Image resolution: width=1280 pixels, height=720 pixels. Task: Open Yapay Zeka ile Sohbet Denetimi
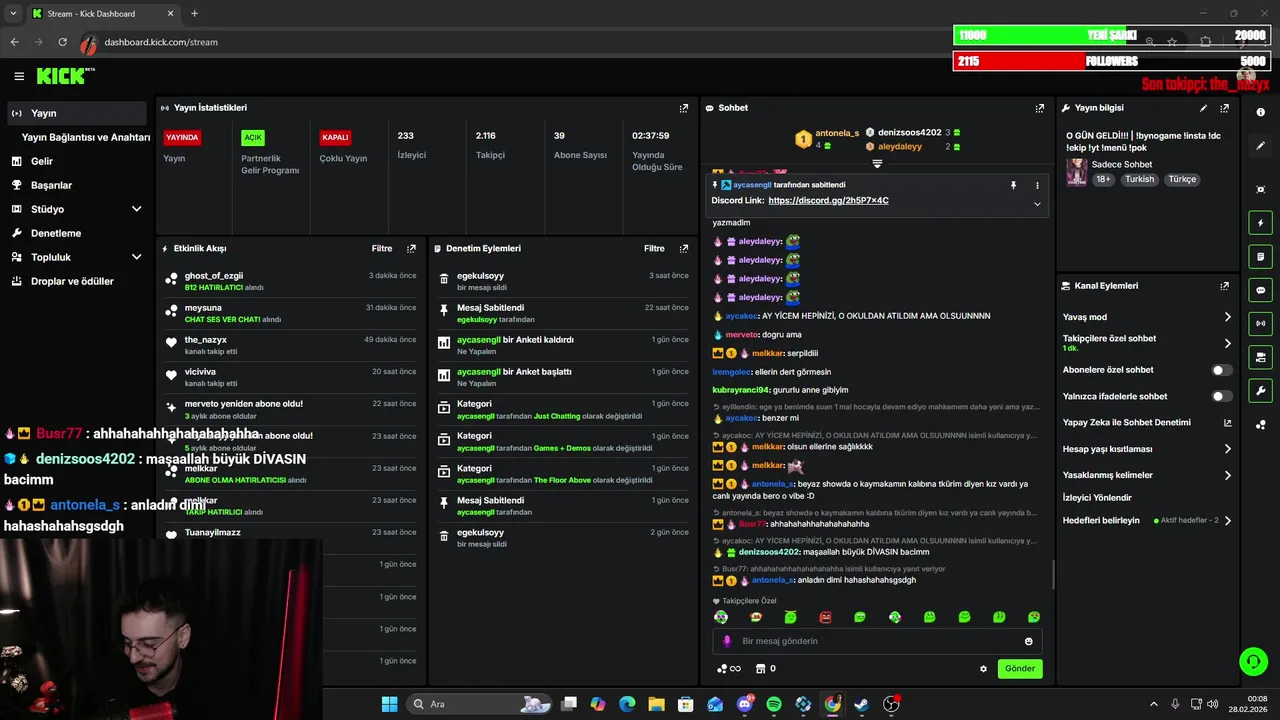[1147, 423]
